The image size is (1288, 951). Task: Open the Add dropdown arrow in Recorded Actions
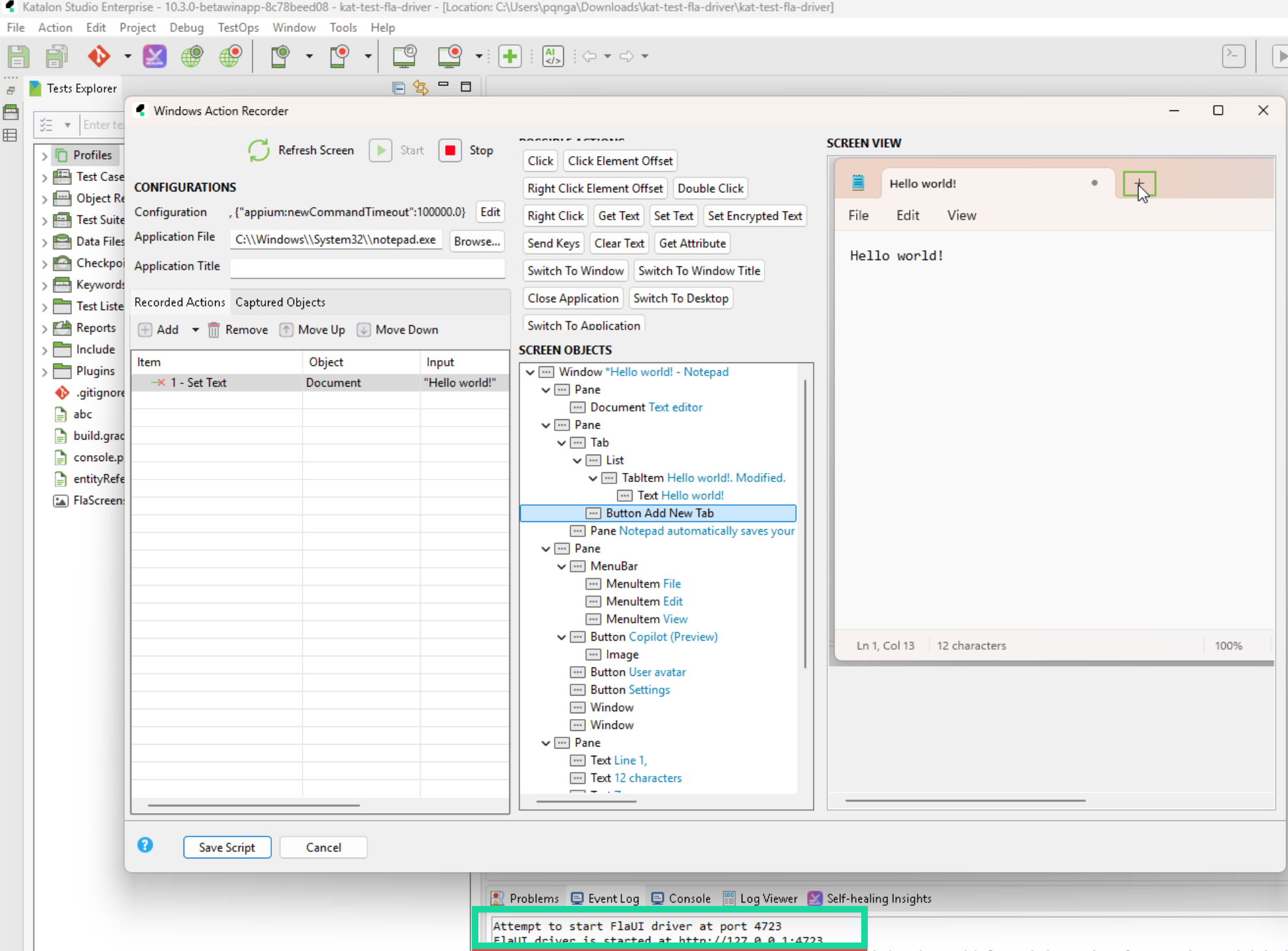pyautogui.click(x=195, y=330)
